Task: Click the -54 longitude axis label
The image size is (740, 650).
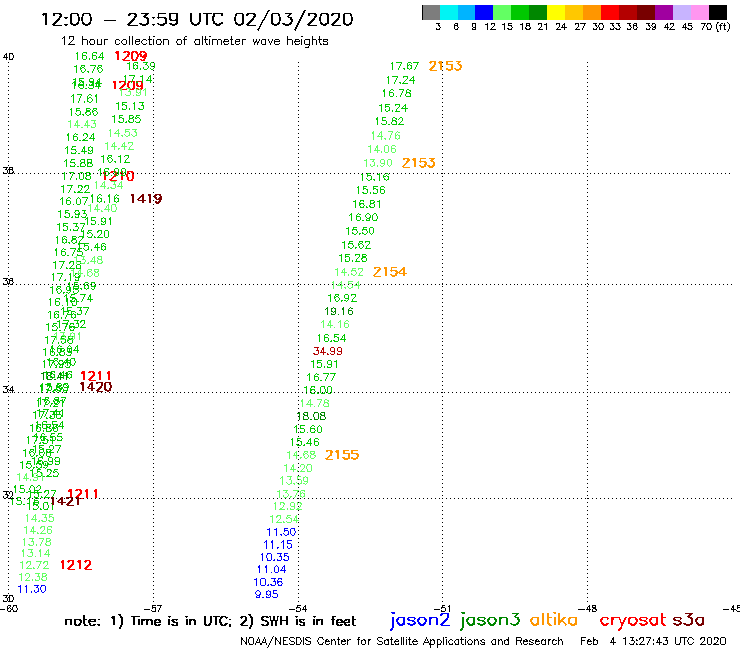Action: coord(298,609)
